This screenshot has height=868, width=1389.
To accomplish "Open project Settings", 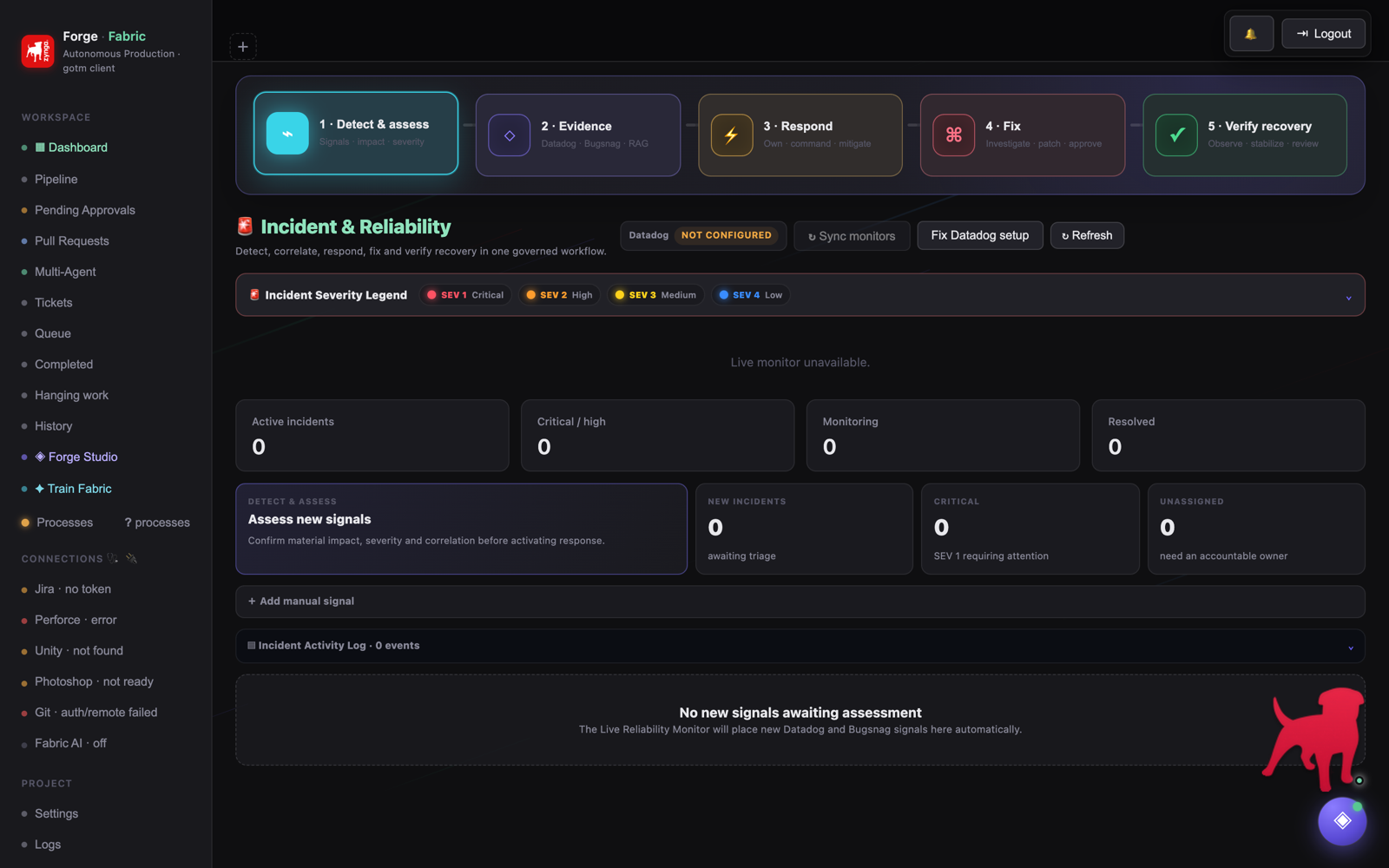I will point(56,813).
